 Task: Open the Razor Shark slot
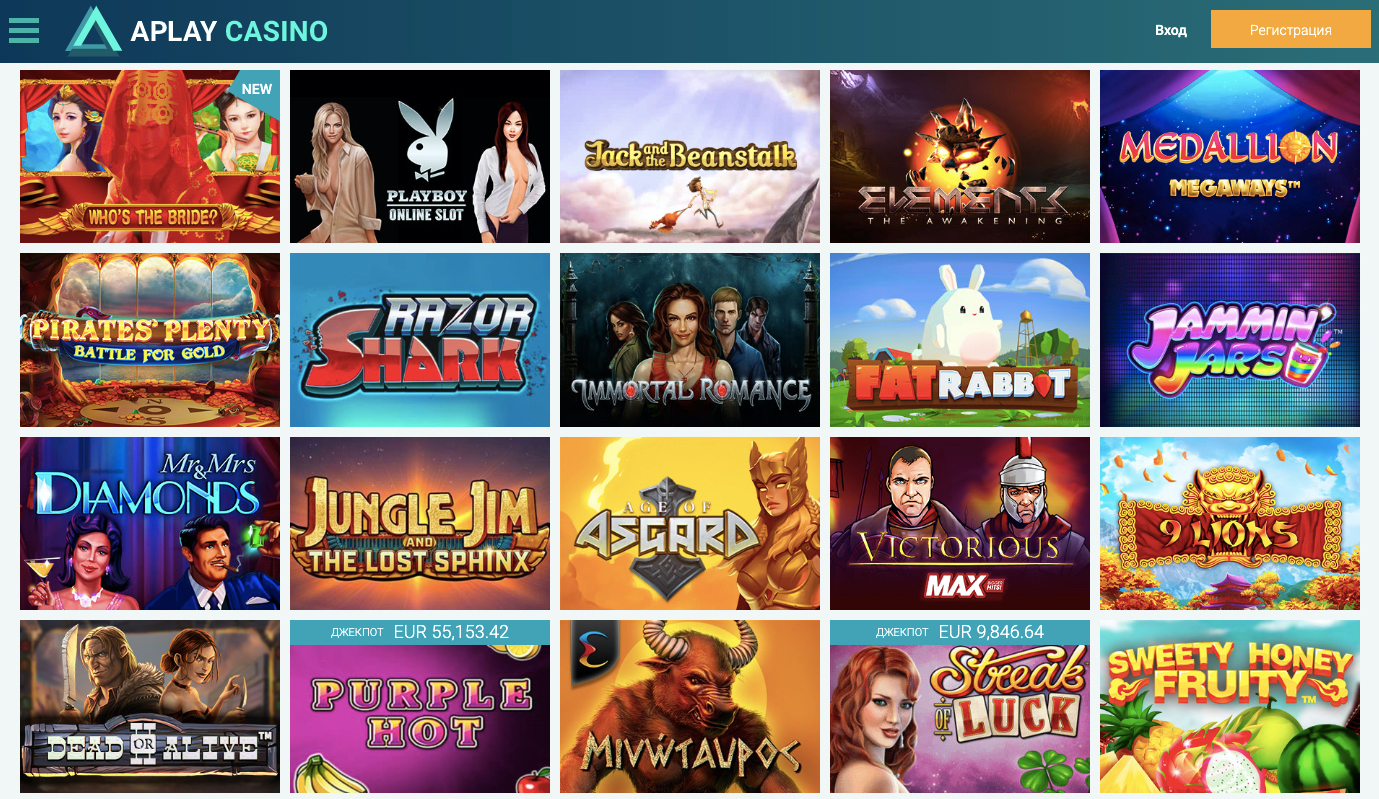(420, 340)
